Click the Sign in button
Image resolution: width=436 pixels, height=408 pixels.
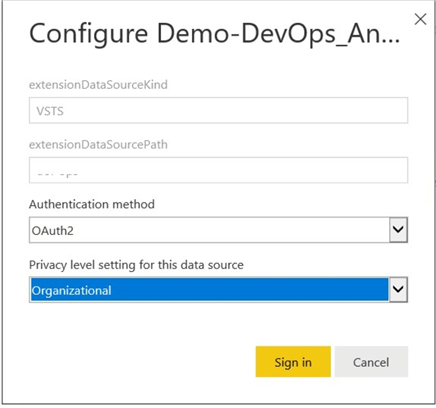pos(293,362)
